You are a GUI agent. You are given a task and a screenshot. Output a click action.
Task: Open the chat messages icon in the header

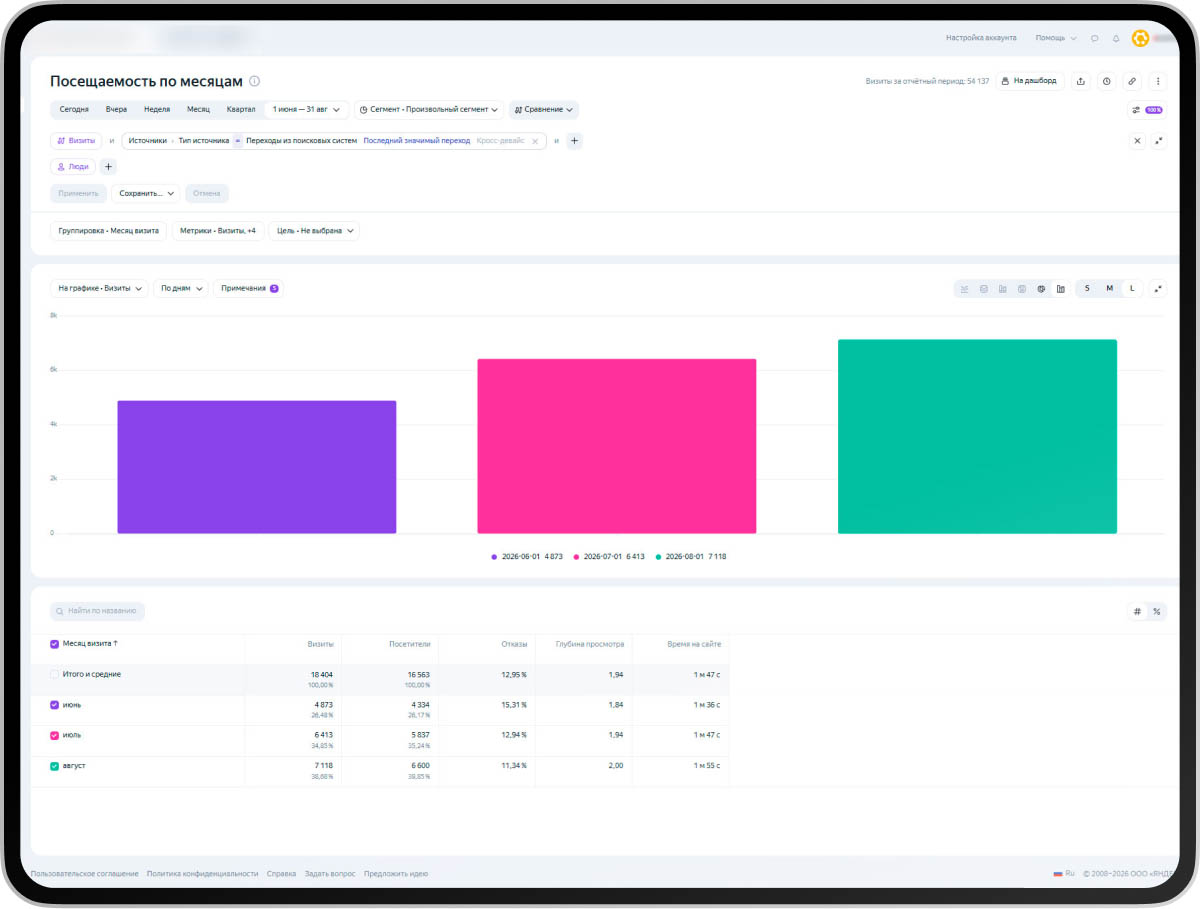click(1095, 38)
